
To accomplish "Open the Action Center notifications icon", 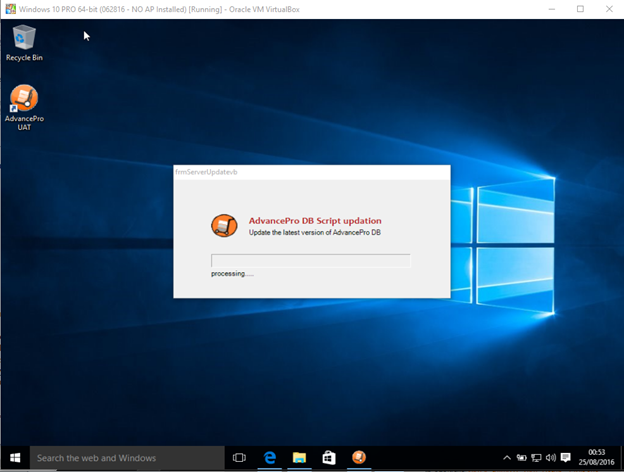I will [x=567, y=458].
